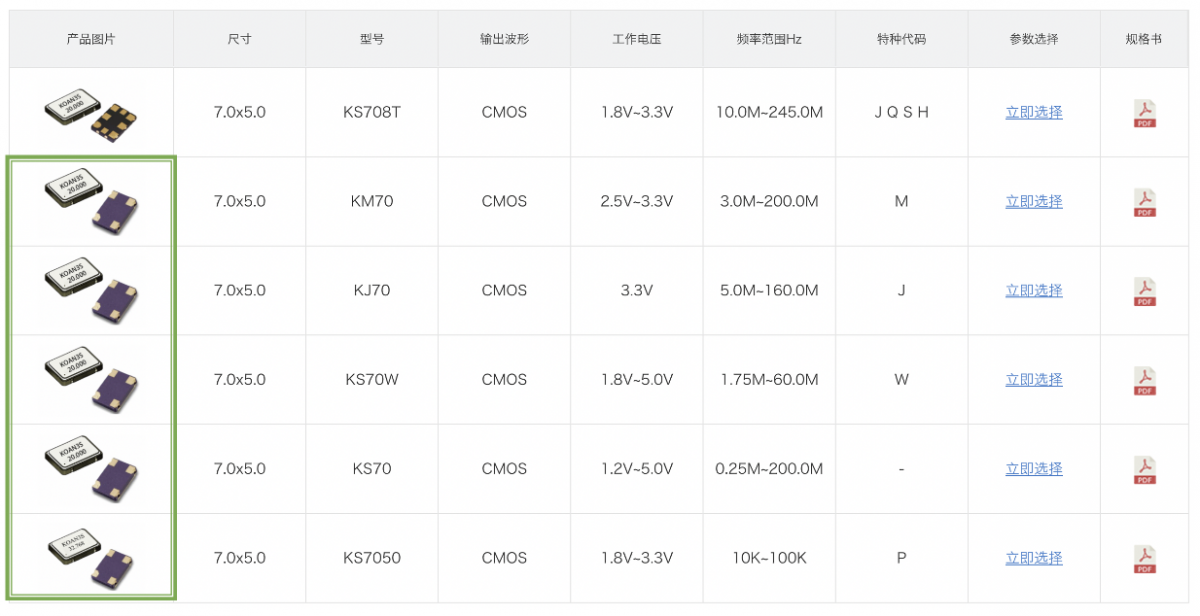This screenshot has width=1200, height=616.
Task: Click 立即选择 link in the KJ70 row
Action: tap(1034, 291)
